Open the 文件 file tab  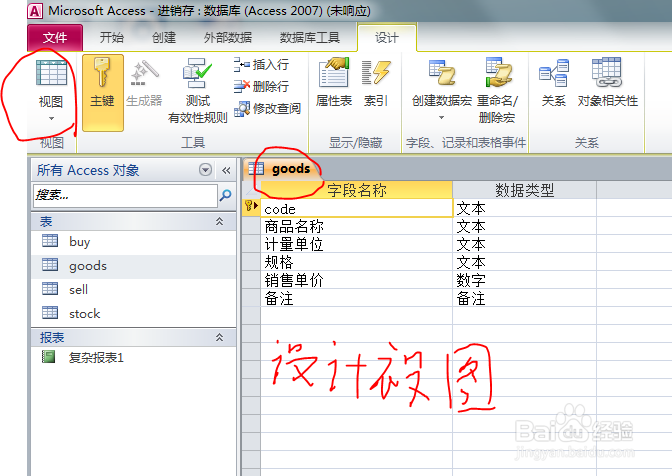click(55, 38)
